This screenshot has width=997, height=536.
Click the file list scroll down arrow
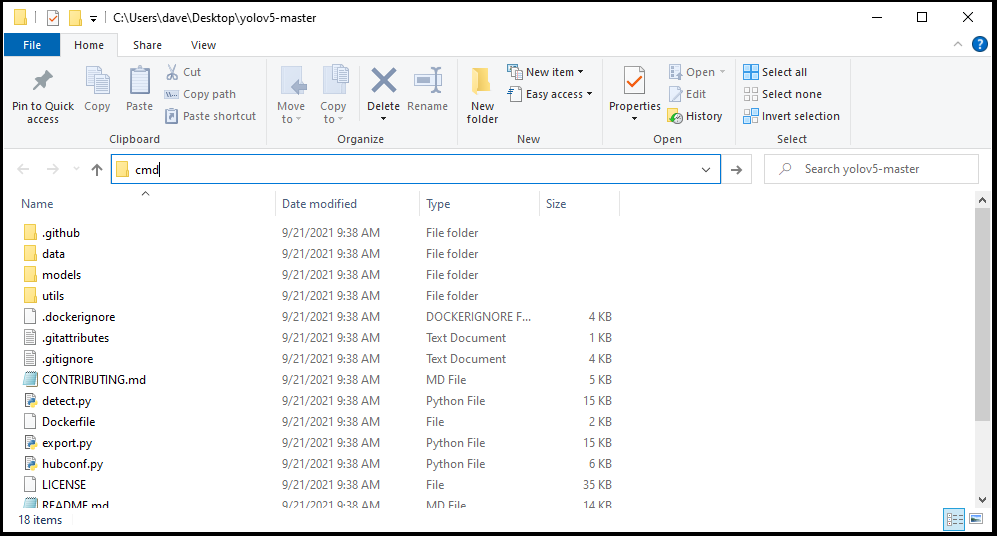click(x=982, y=500)
